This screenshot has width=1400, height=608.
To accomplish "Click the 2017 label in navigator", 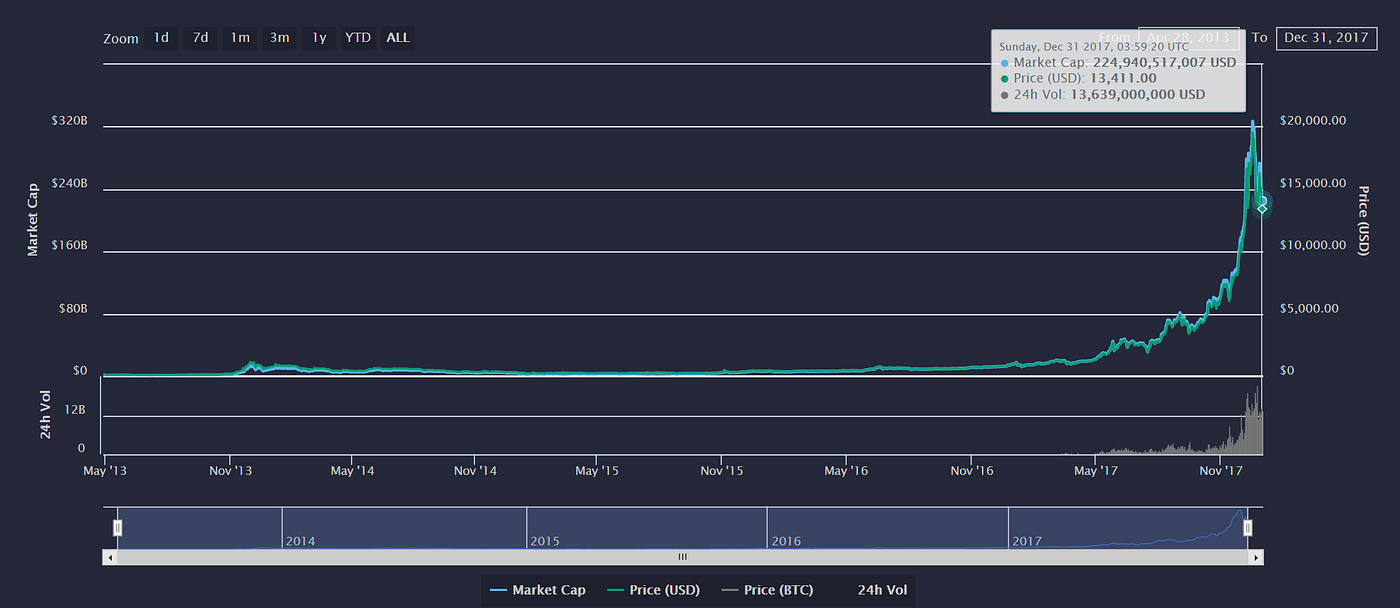I will 1027,541.
